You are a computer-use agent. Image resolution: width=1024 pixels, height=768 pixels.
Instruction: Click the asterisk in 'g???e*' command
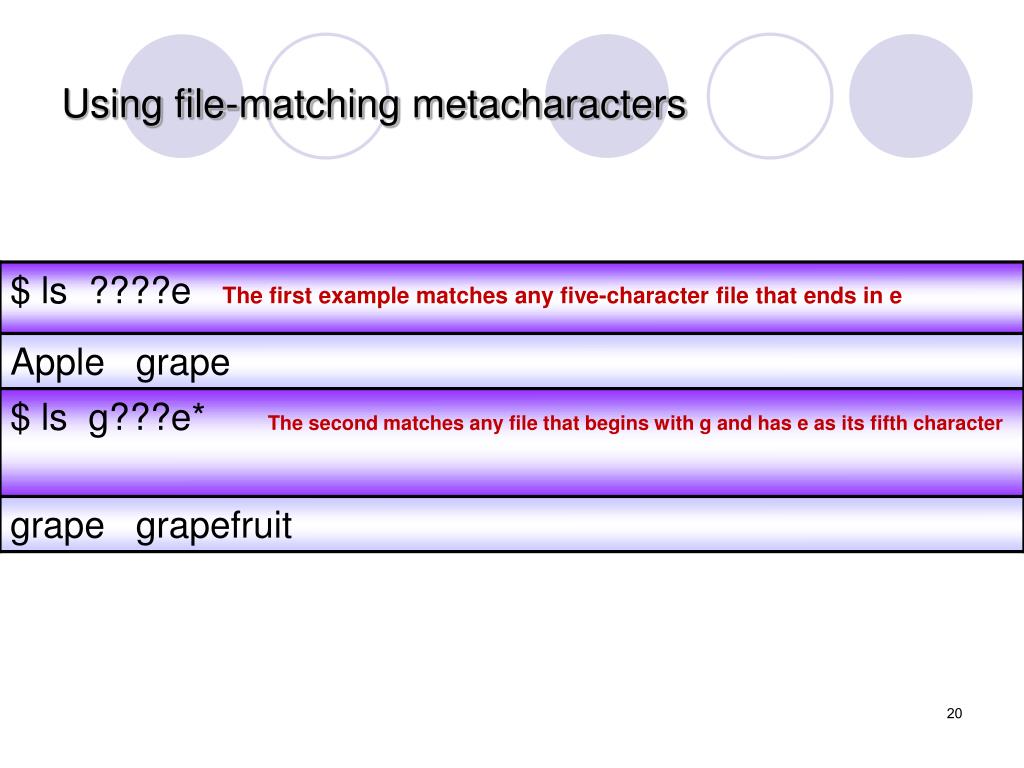click(198, 411)
